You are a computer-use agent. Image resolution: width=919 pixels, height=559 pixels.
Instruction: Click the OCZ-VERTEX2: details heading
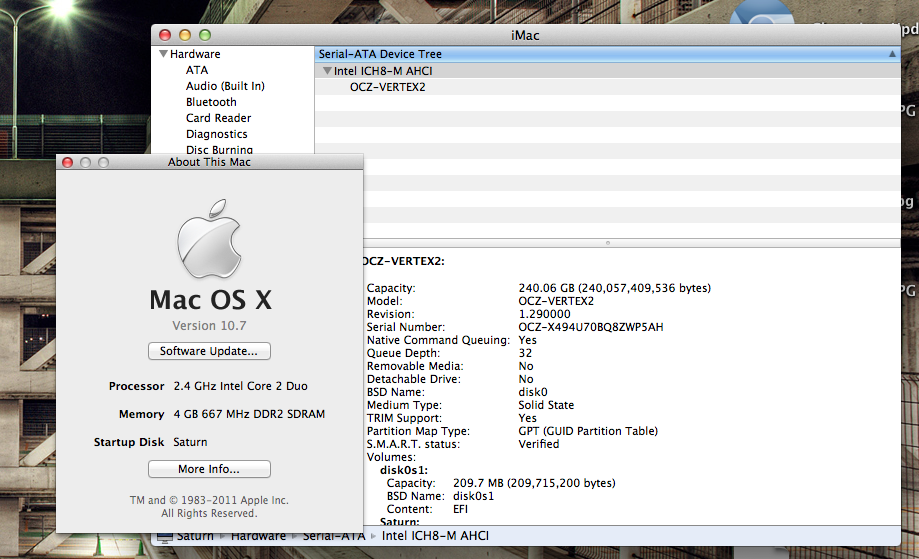[404, 261]
